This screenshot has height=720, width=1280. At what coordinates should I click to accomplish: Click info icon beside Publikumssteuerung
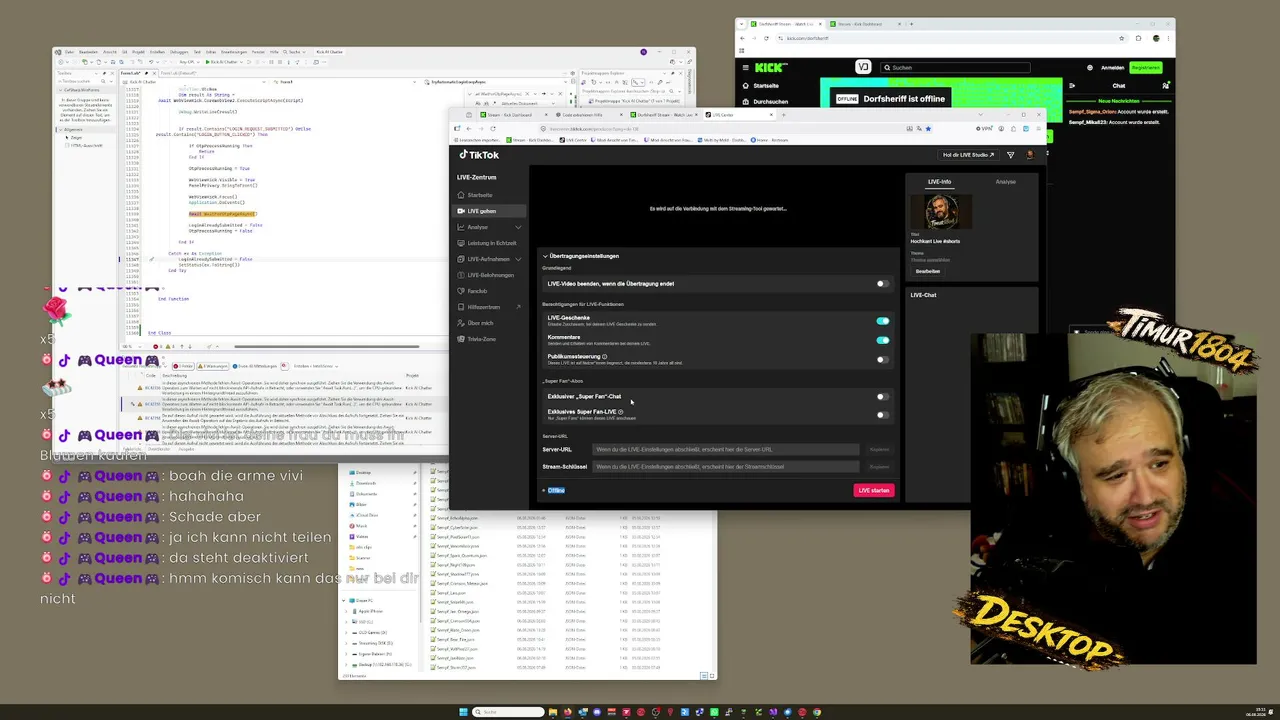point(604,356)
